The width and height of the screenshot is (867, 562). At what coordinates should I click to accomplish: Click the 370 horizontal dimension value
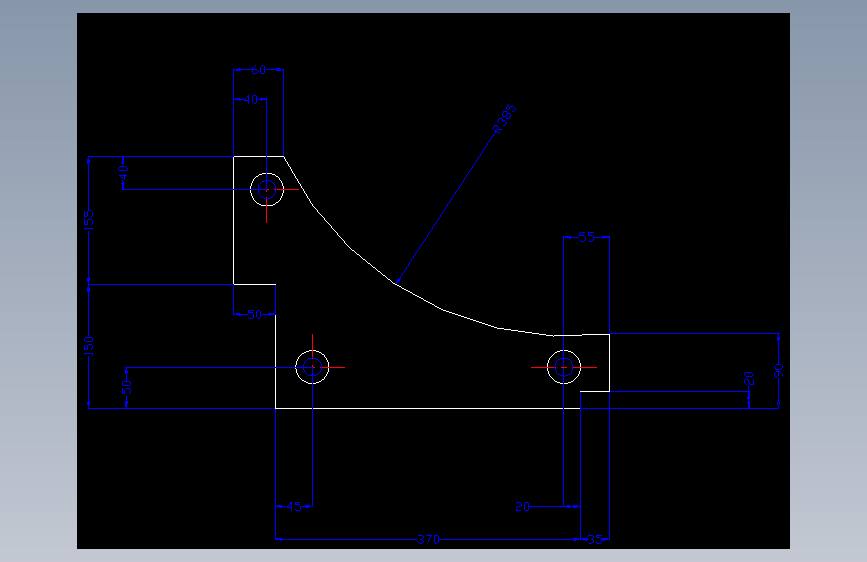click(428, 539)
